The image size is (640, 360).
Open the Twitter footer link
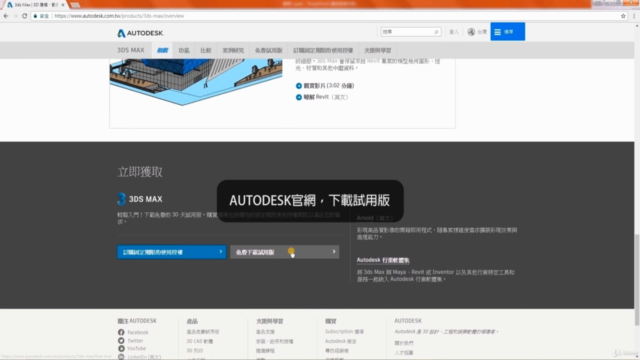tap(135, 340)
